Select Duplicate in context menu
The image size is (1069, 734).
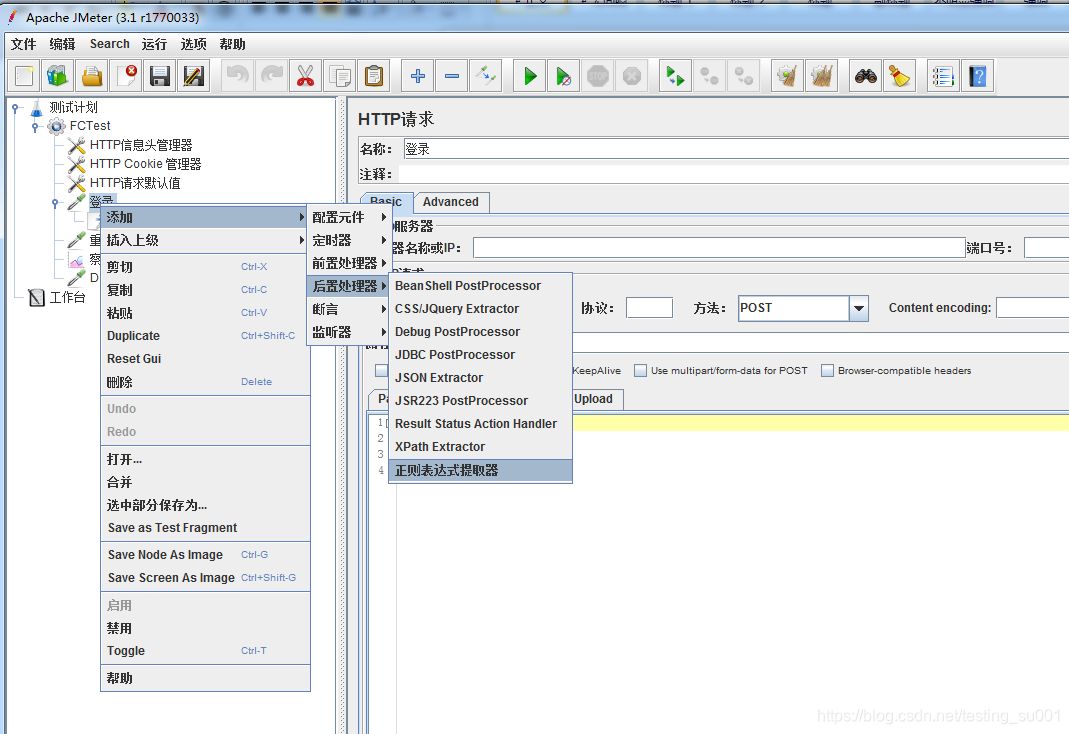(x=205, y=336)
